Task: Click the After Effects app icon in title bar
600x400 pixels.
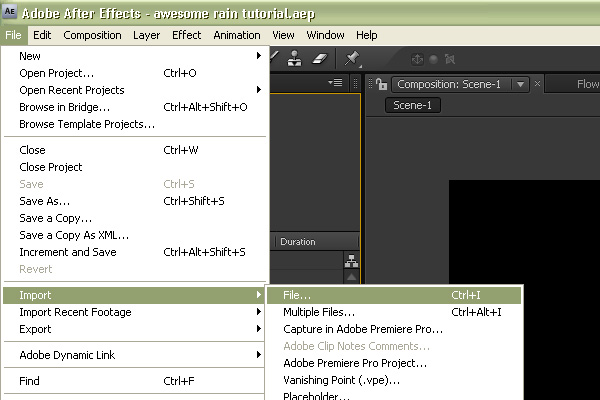Action: 9,11
